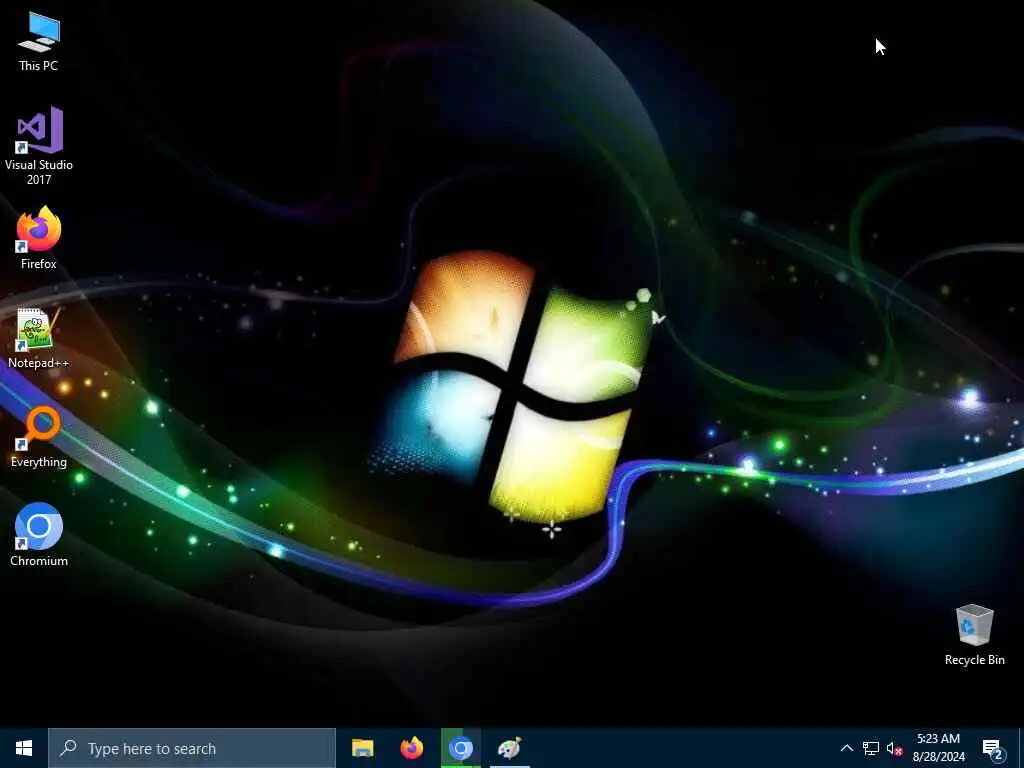Select the Recycle Bin icon

tap(974, 635)
